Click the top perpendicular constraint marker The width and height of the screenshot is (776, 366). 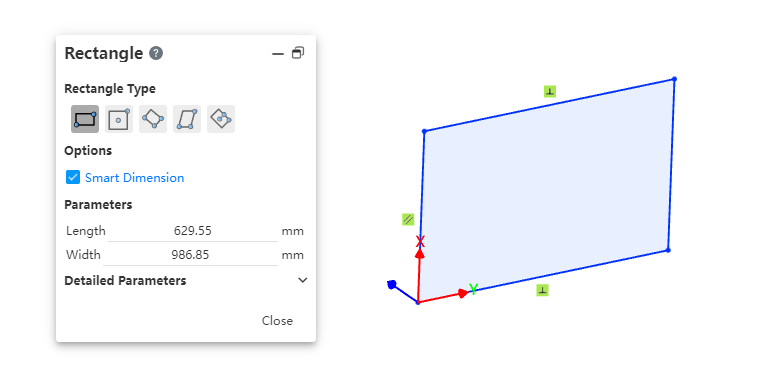[550, 91]
